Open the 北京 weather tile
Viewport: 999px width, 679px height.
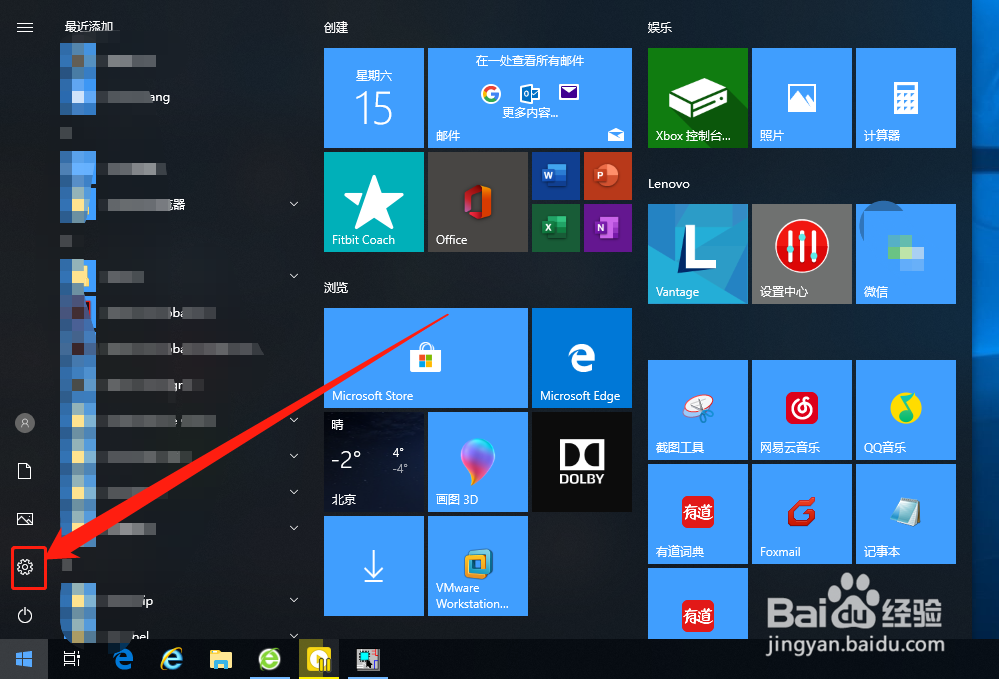tap(373, 462)
